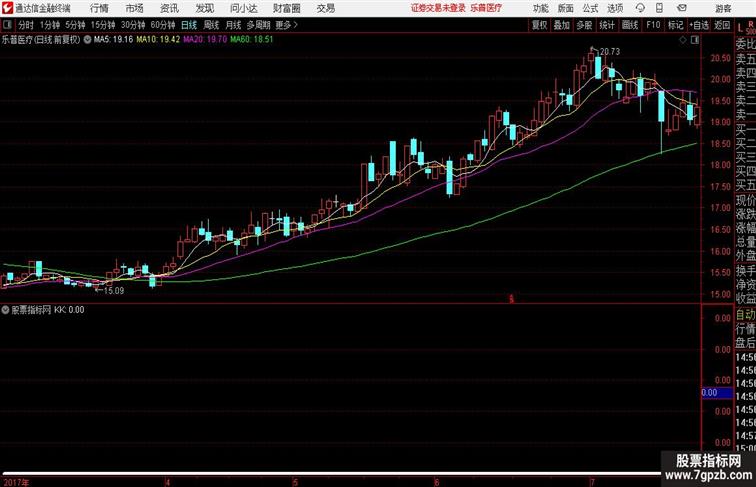Switch to 5分钟 chart period

pos(75,25)
